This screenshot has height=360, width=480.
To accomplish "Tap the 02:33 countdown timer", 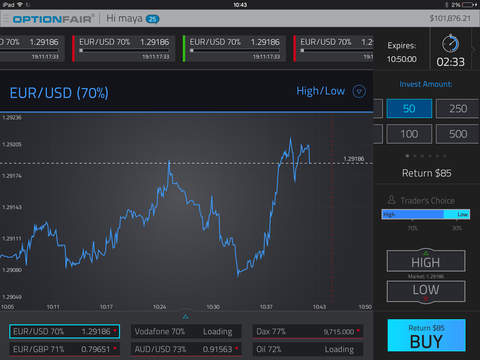I will coord(450,62).
